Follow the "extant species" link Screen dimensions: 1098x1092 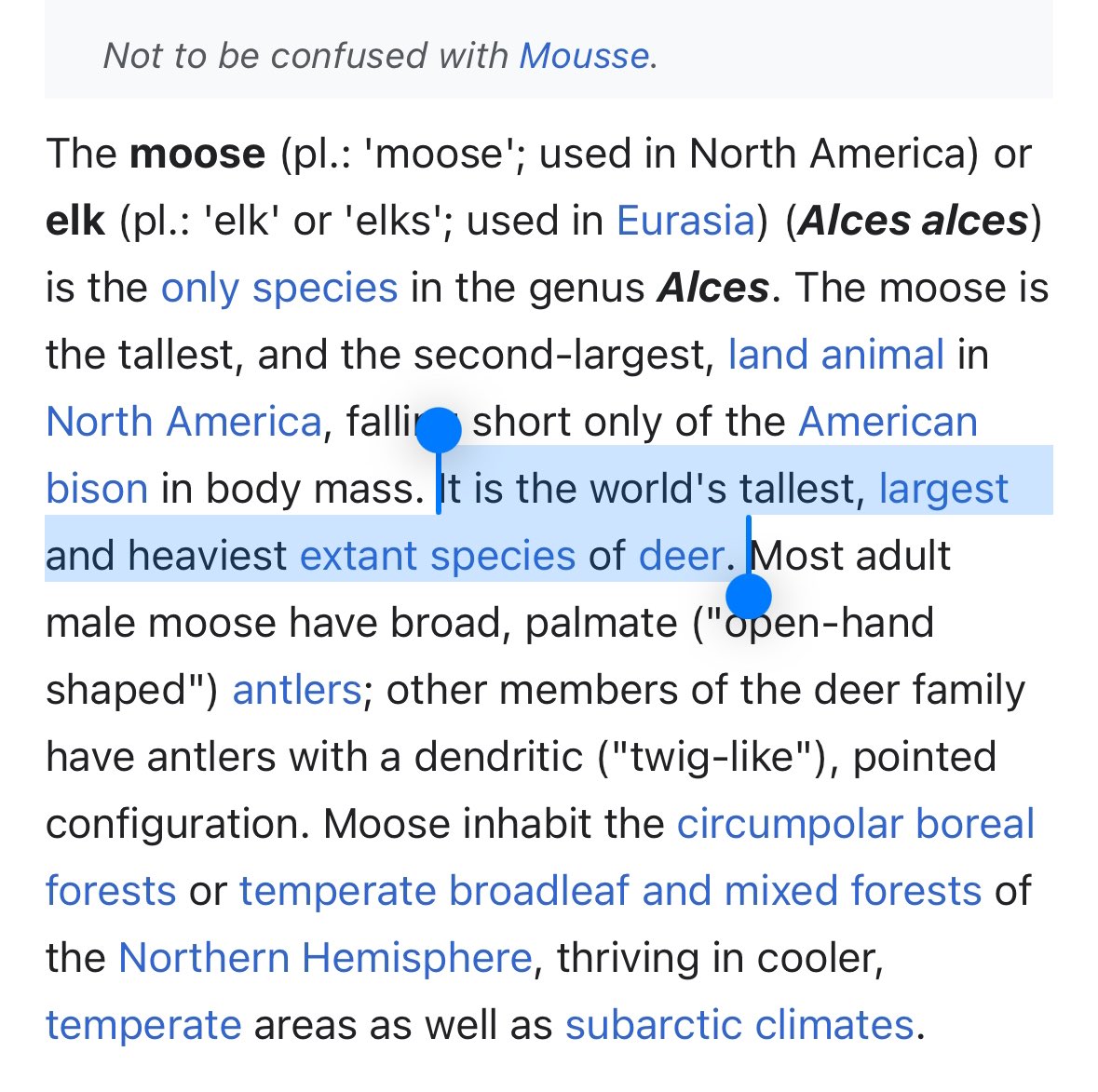438,557
